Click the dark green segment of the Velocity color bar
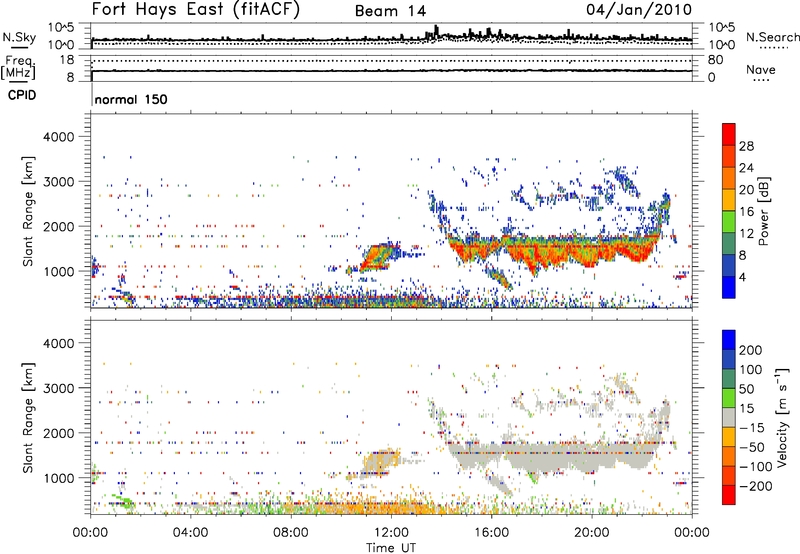800x554 pixels. click(729, 379)
